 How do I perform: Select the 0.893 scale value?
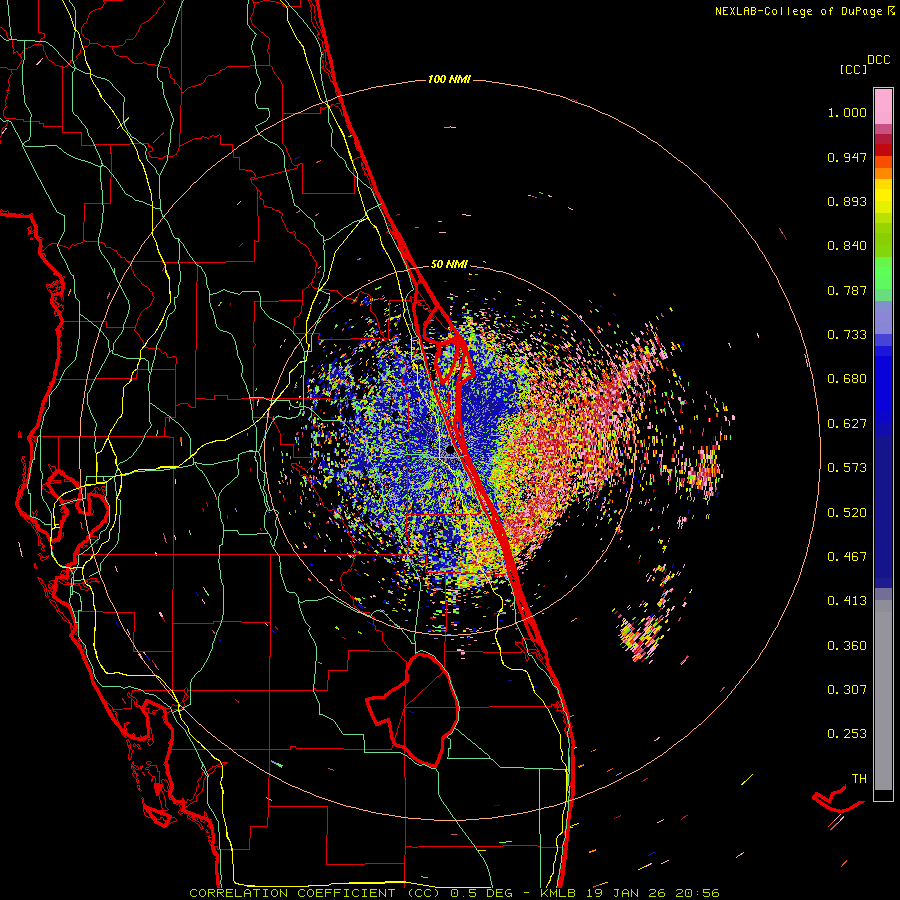pos(847,201)
